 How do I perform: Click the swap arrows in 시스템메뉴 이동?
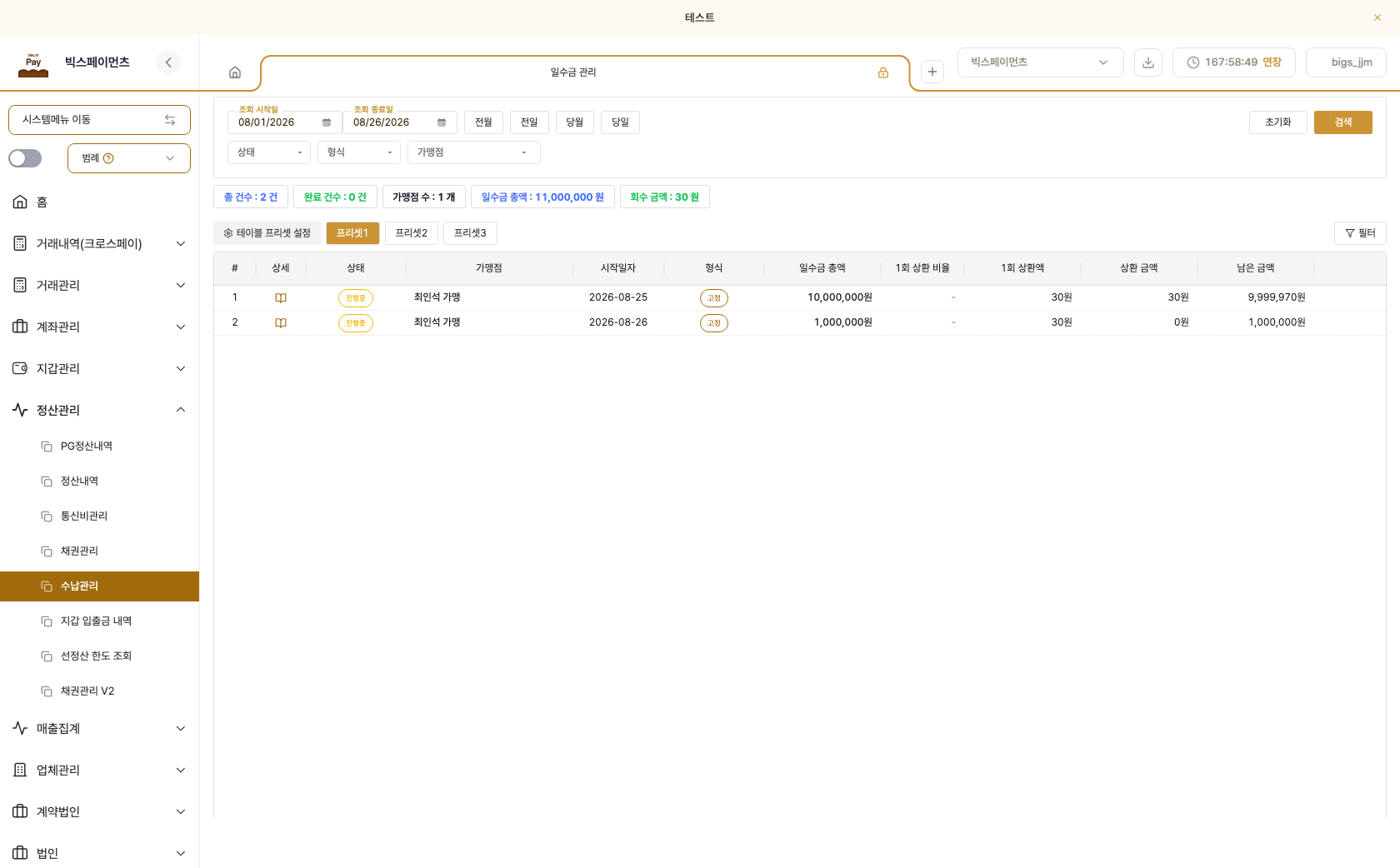coord(170,120)
